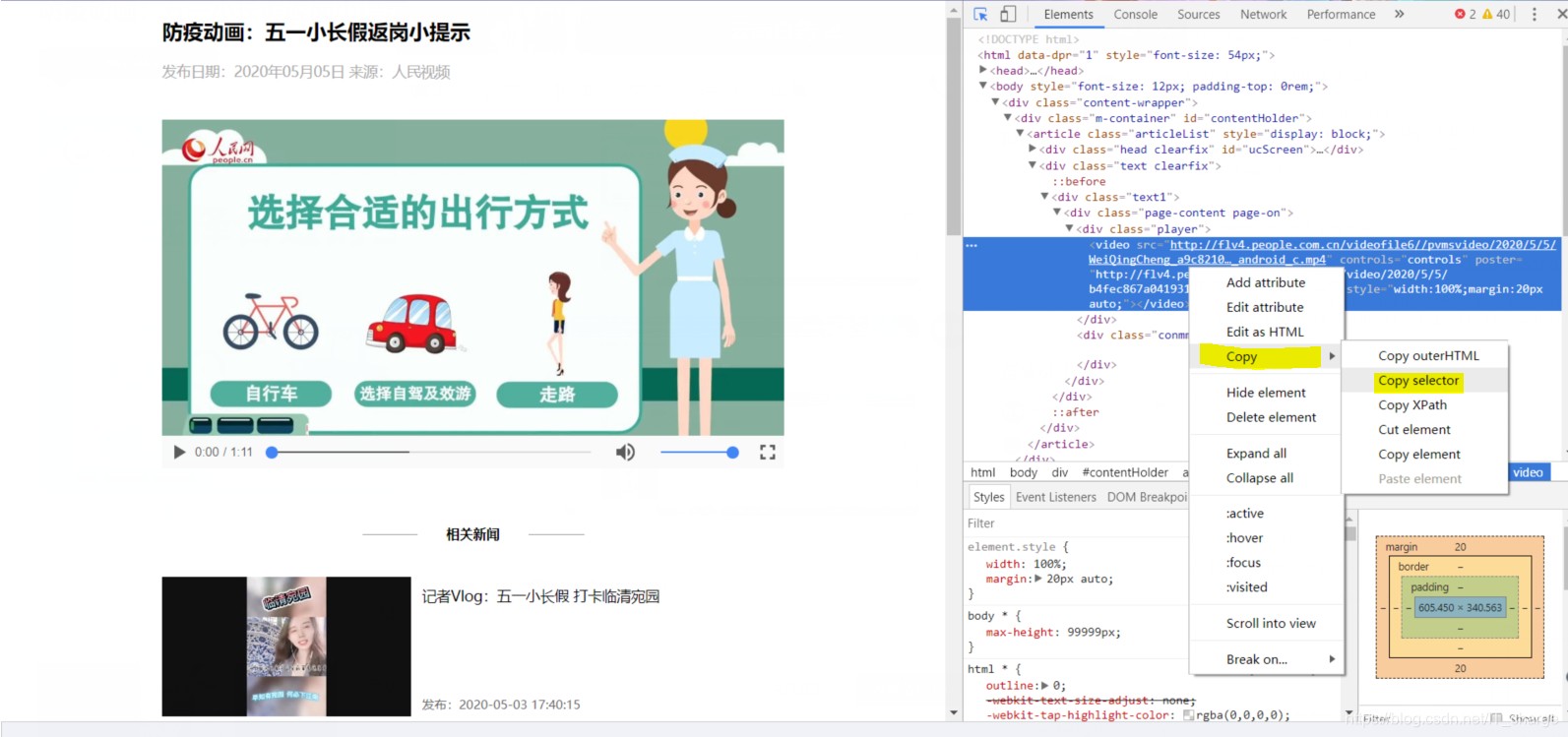Expand the head element node

982,71
